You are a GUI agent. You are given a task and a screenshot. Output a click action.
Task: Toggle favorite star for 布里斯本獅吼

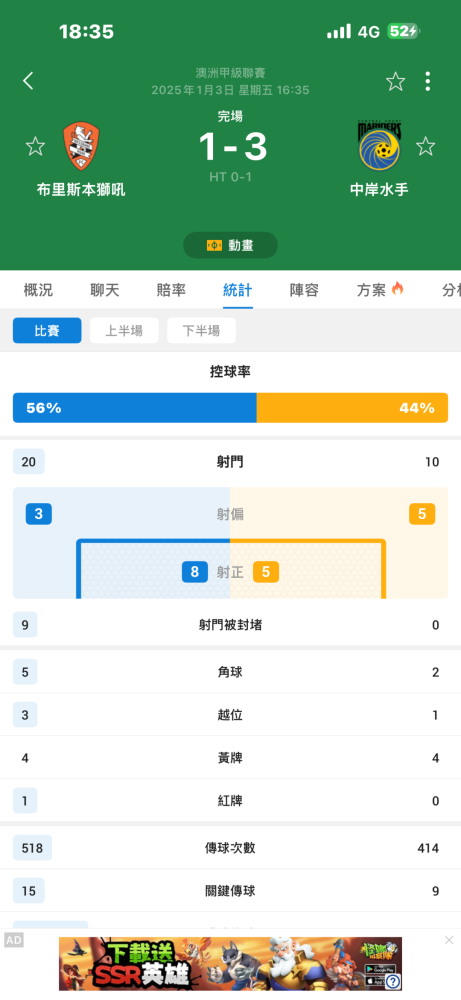[x=35, y=146]
